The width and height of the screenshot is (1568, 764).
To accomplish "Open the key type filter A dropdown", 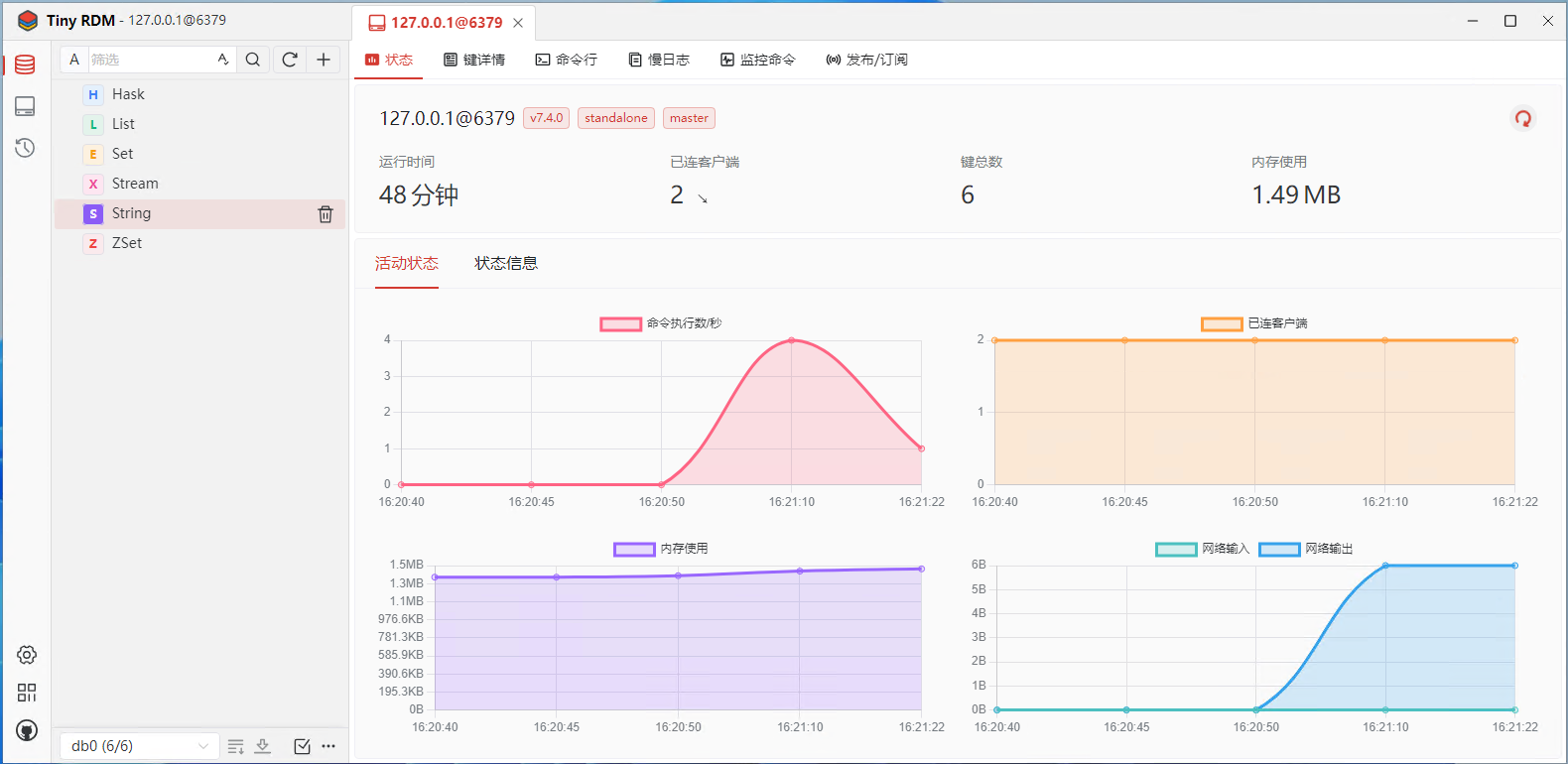I will pos(74,60).
